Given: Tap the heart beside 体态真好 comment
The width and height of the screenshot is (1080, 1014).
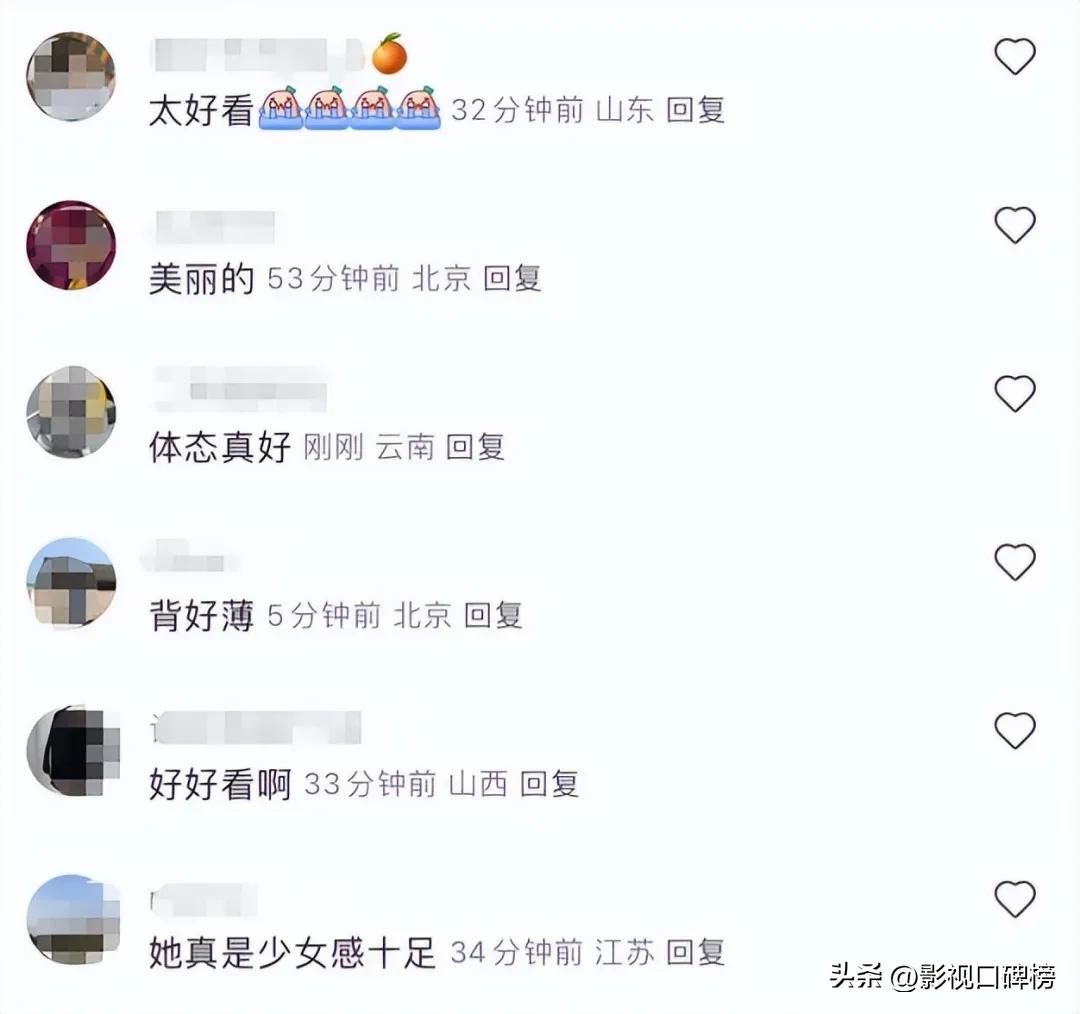Looking at the screenshot, I should pos(1015,394).
